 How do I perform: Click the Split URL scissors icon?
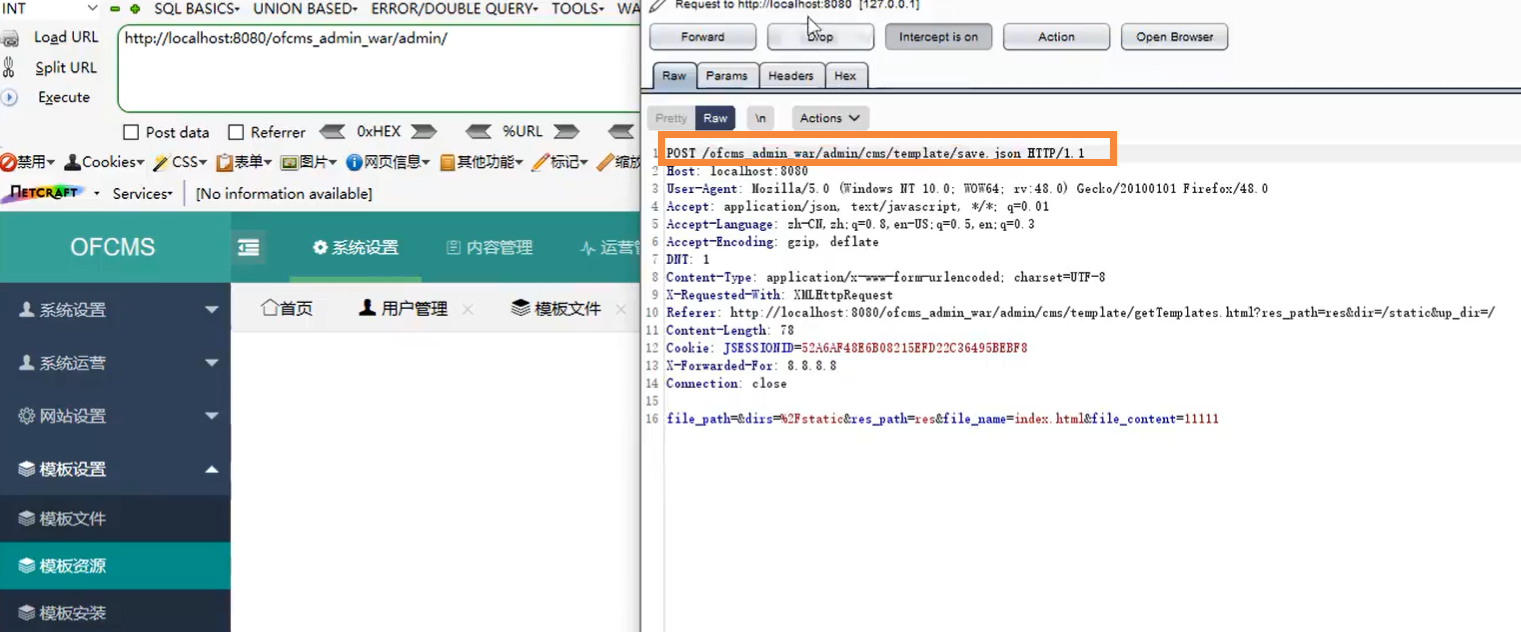pyautogui.click(x=9, y=67)
